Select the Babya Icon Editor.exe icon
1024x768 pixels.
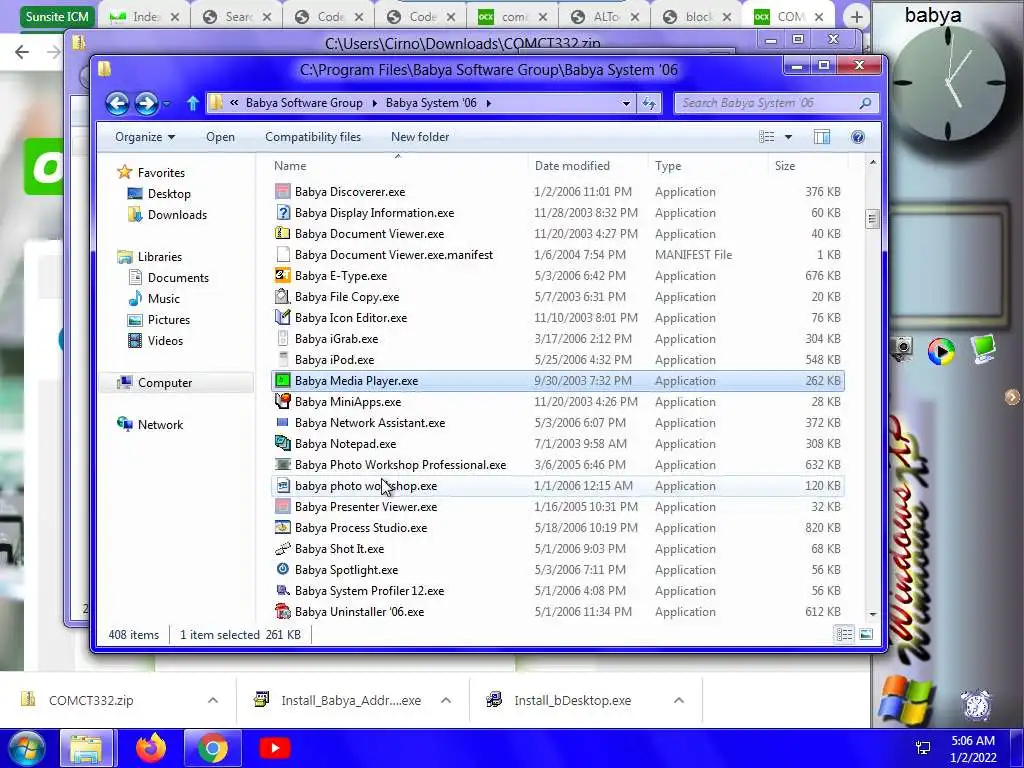coord(282,317)
